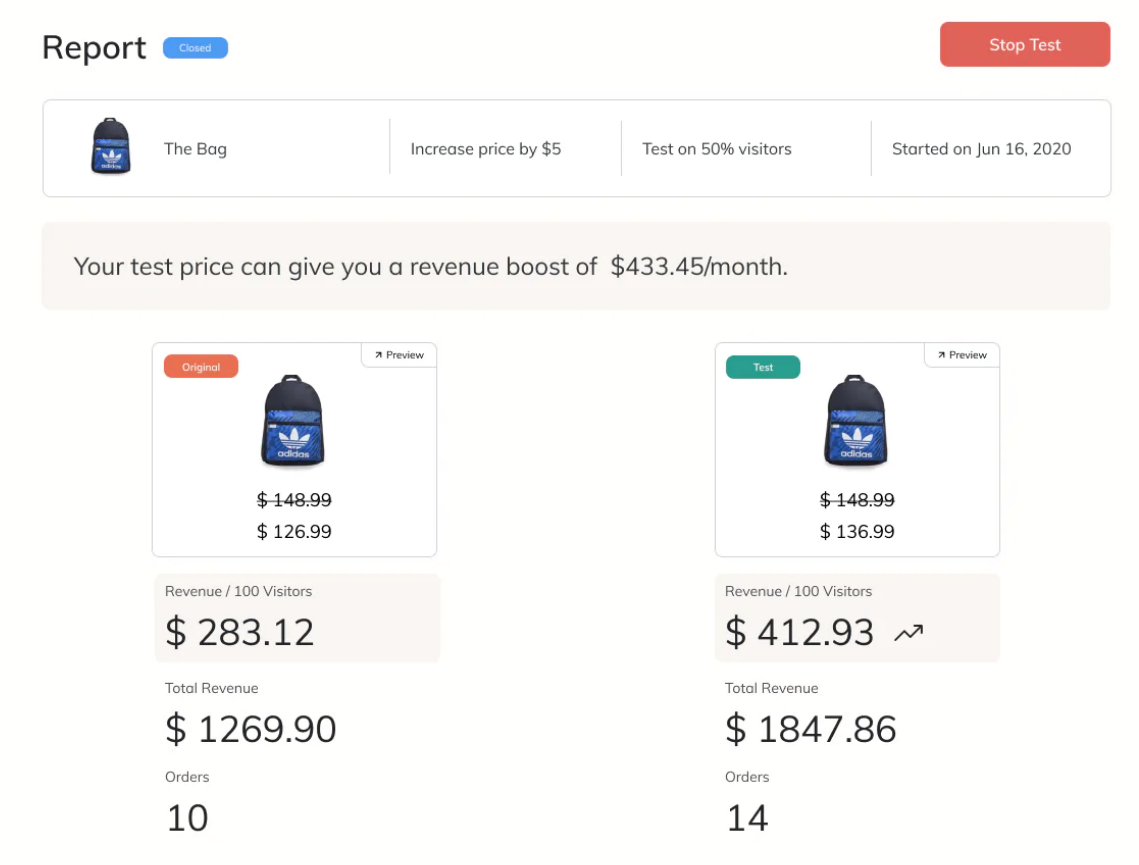The width and height of the screenshot is (1139, 865).
Task: Click Increase price by $5 text
Action: (x=485, y=149)
